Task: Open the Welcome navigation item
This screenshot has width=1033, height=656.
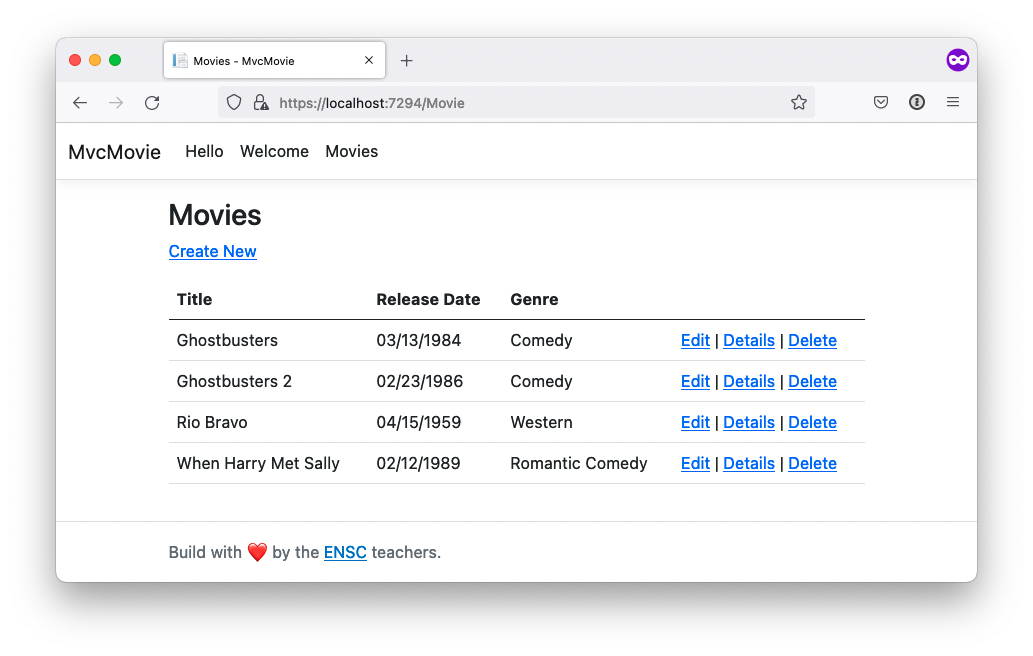Action: (x=274, y=151)
